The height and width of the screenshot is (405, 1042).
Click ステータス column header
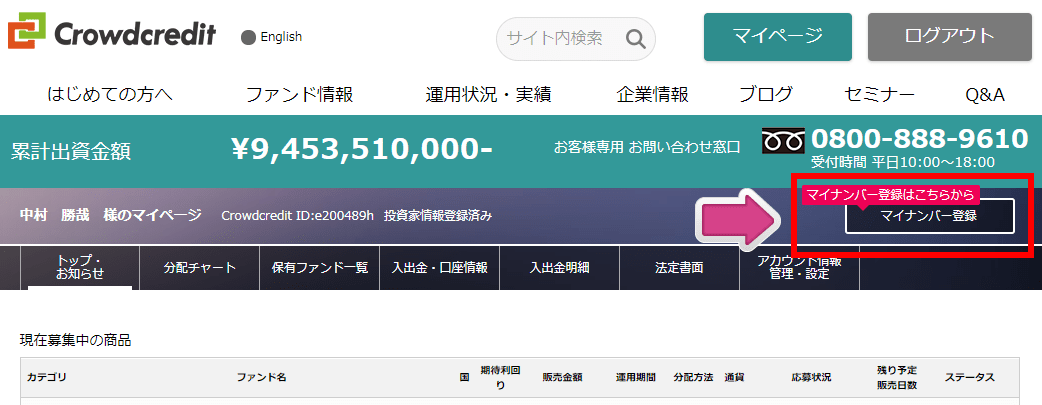970,377
